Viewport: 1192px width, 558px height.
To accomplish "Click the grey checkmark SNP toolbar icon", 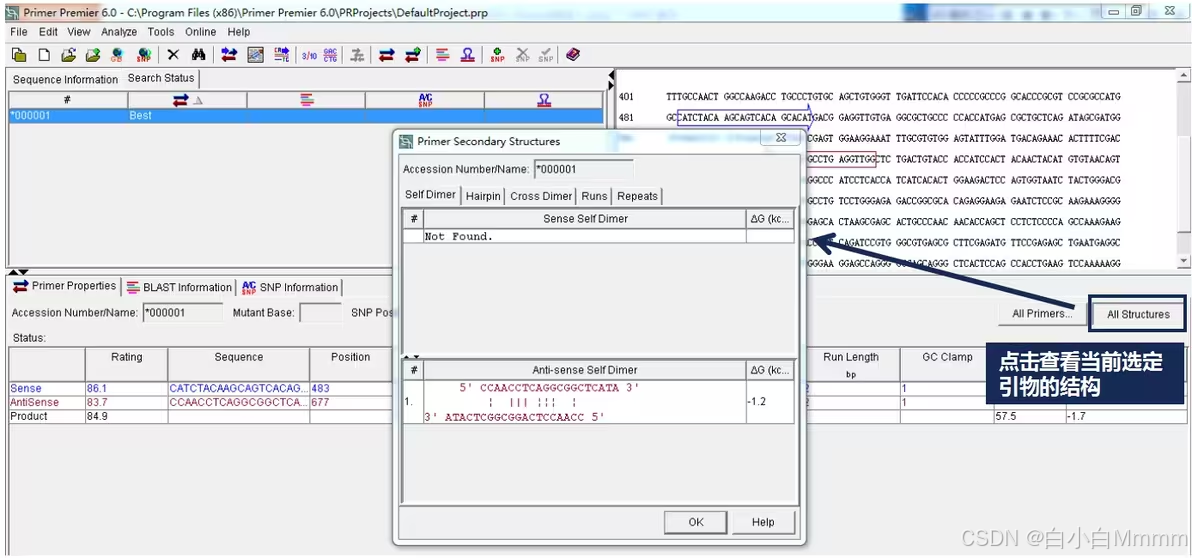I will (x=546, y=55).
